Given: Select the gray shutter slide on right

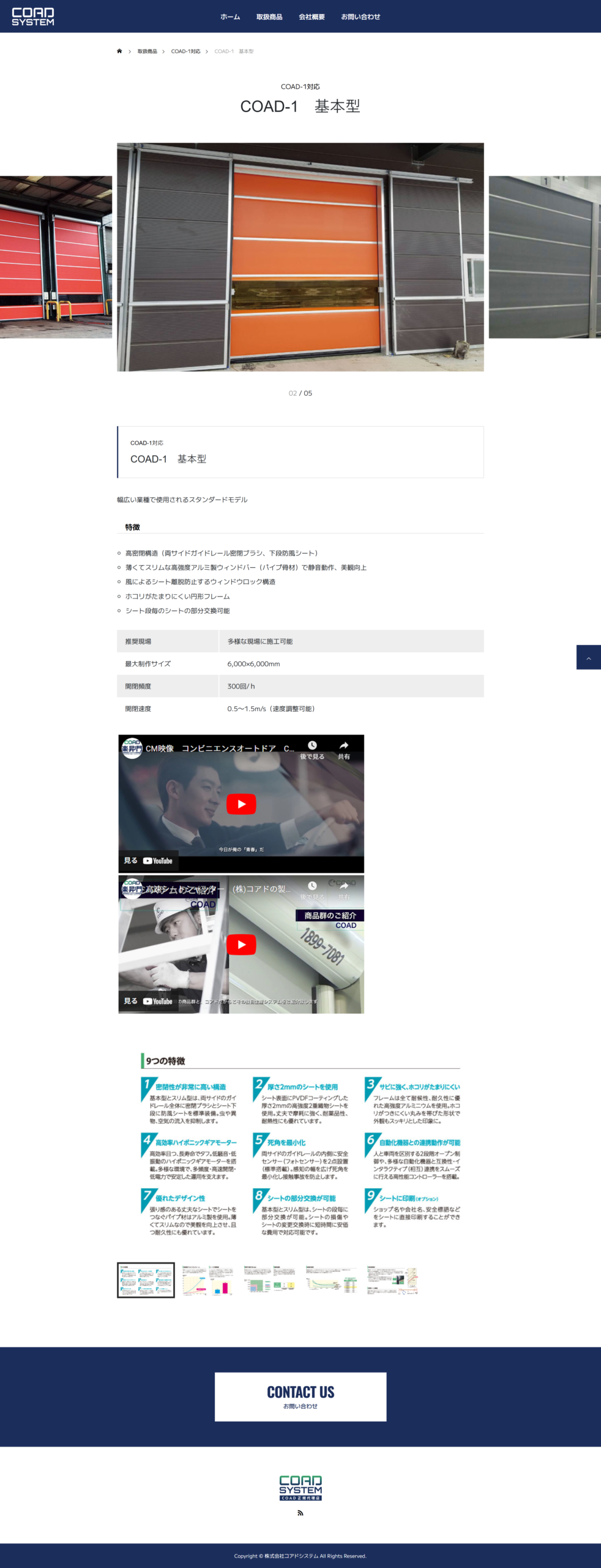Looking at the screenshot, I should 545,257.
